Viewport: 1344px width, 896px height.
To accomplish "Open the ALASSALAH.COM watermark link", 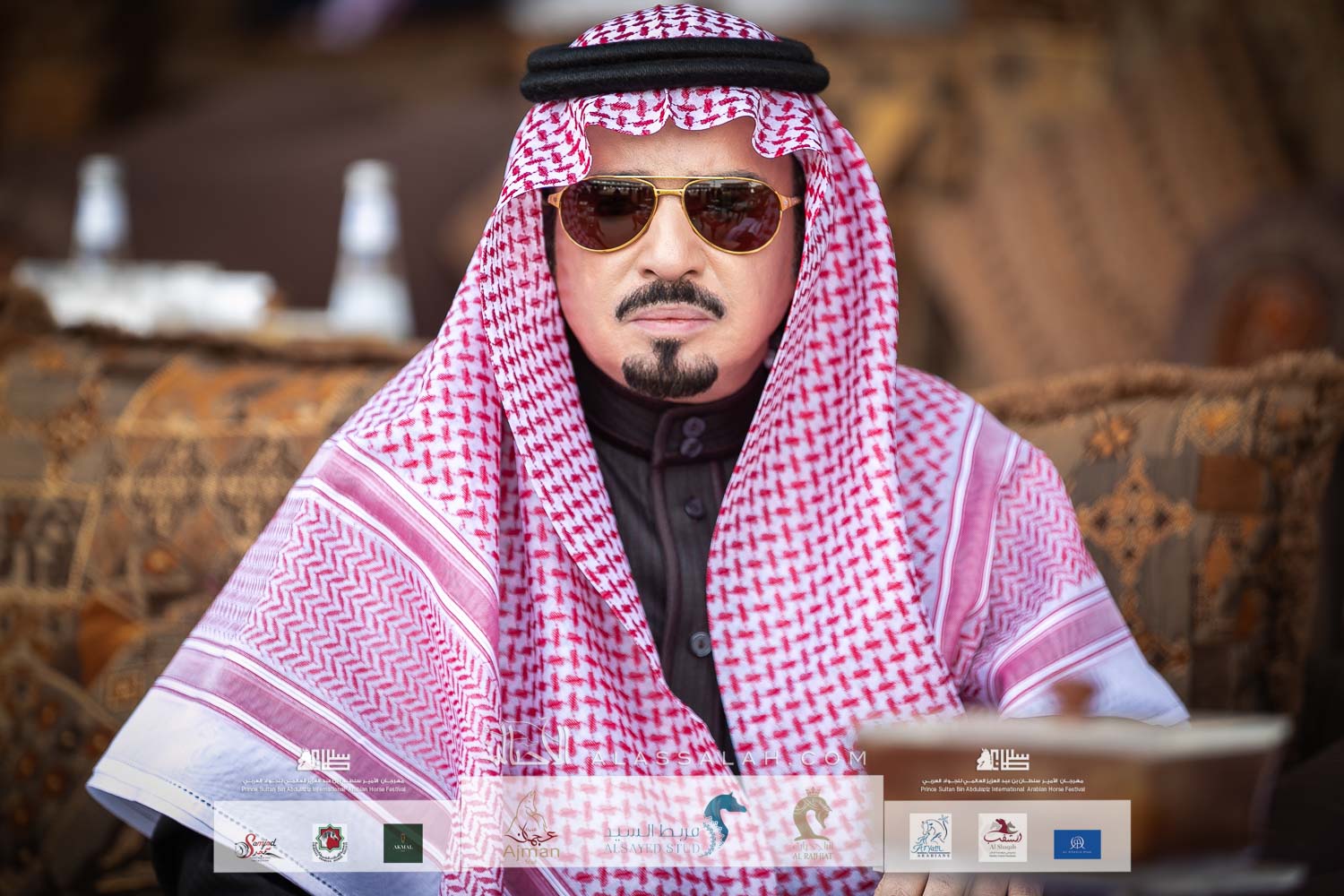I will tap(730, 760).
